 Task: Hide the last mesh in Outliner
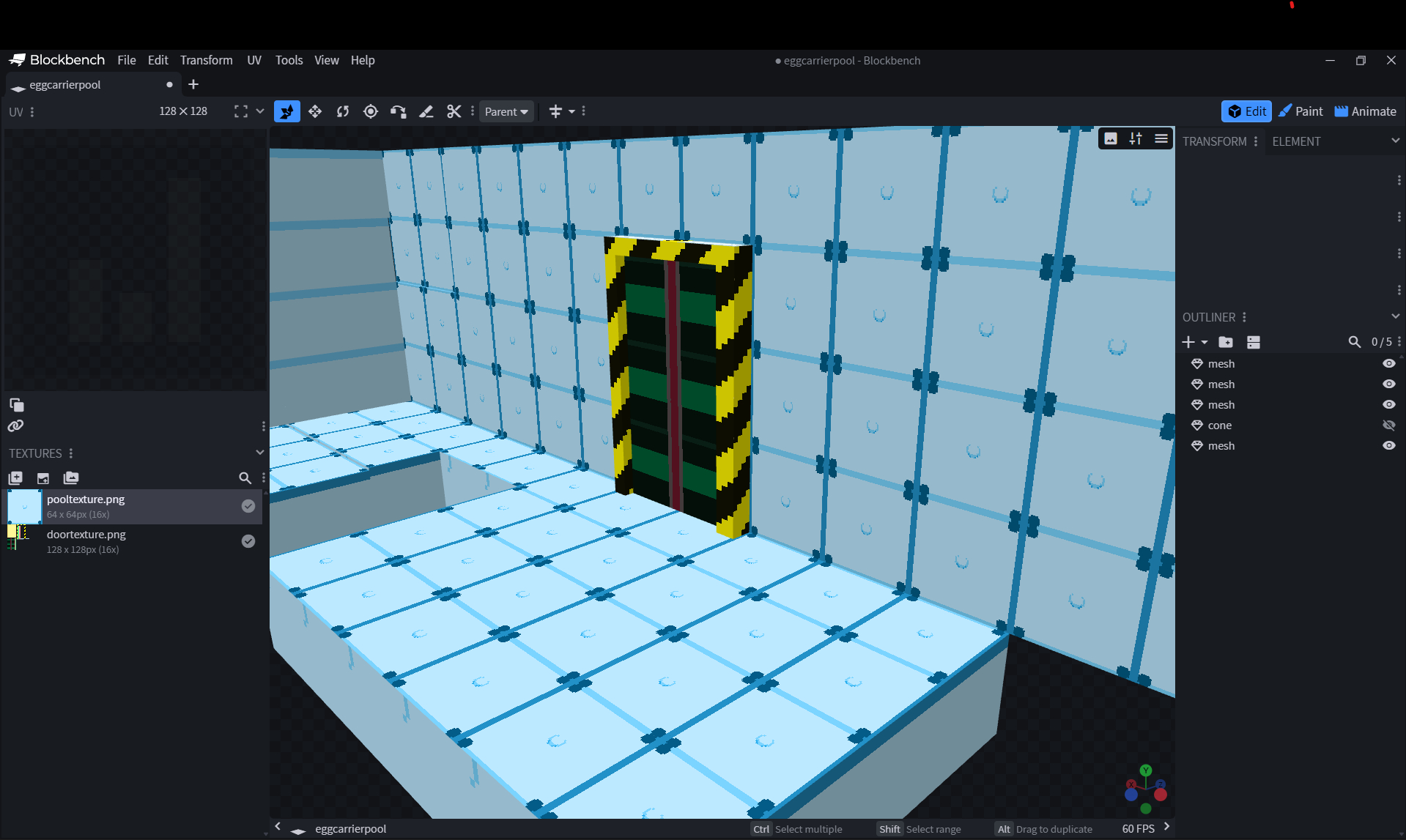1388,446
